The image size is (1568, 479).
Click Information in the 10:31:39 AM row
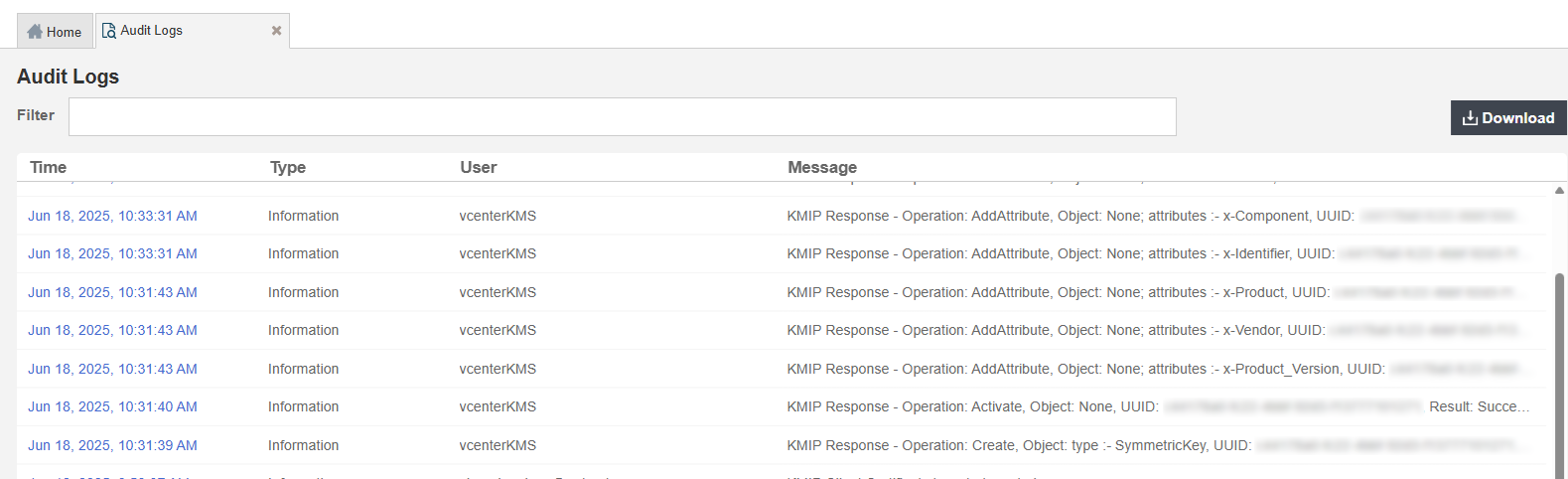pyautogui.click(x=303, y=445)
